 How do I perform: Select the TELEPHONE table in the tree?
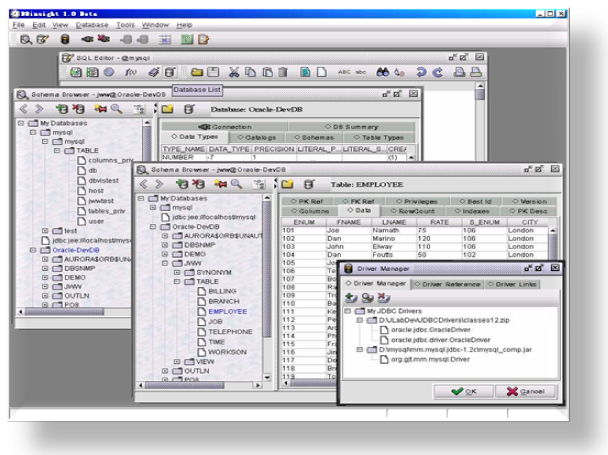(230, 332)
